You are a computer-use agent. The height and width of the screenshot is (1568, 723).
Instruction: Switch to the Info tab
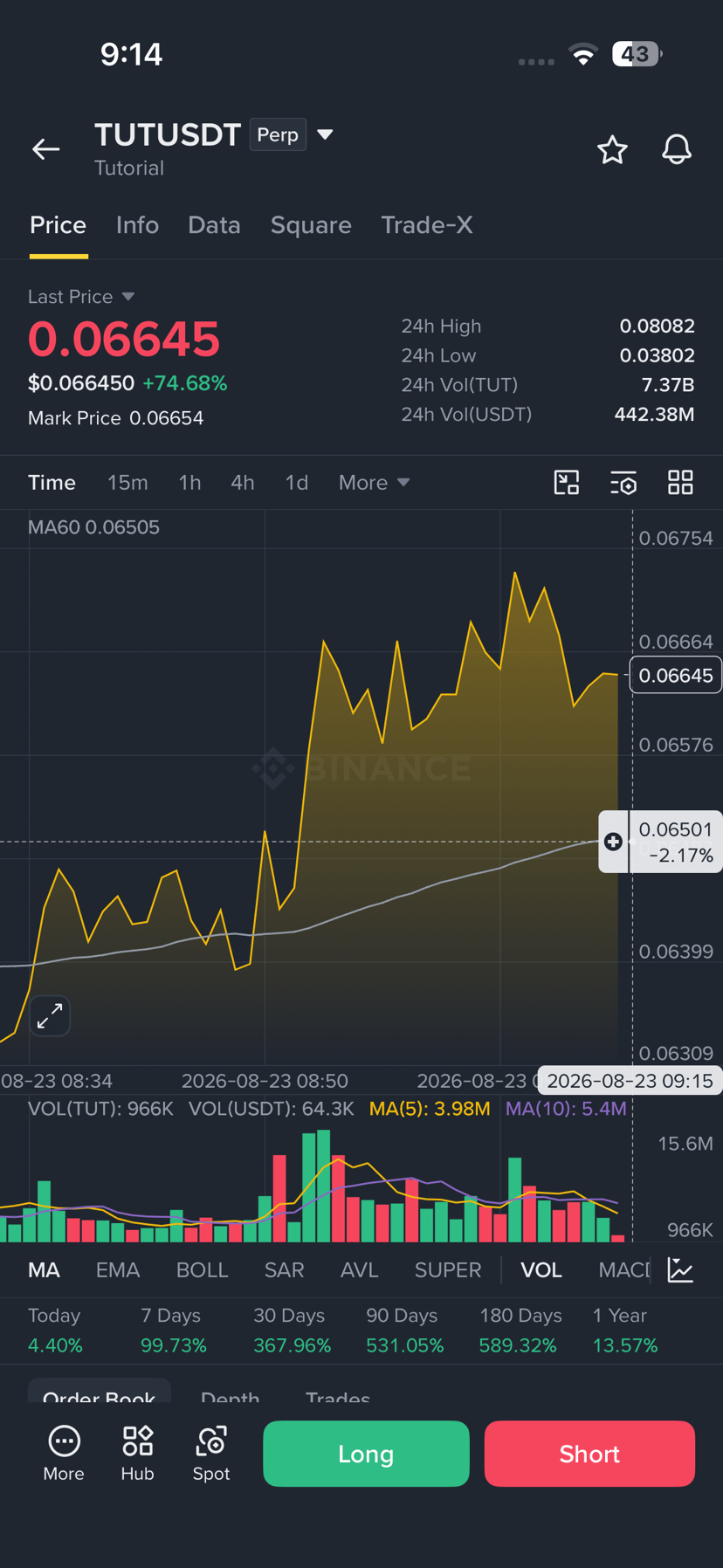coord(137,225)
